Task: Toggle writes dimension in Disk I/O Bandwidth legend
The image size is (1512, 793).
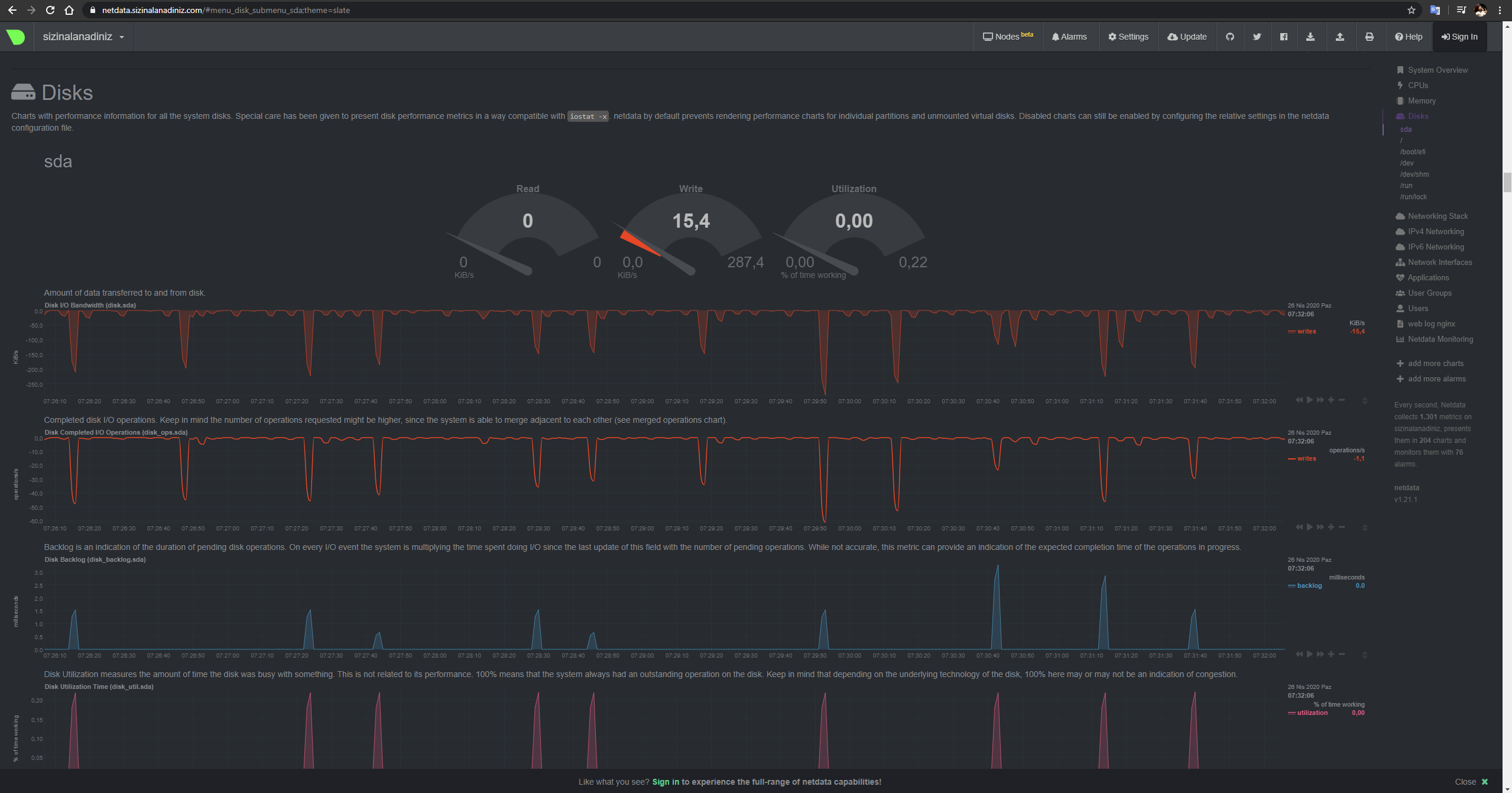Action: [1306, 331]
